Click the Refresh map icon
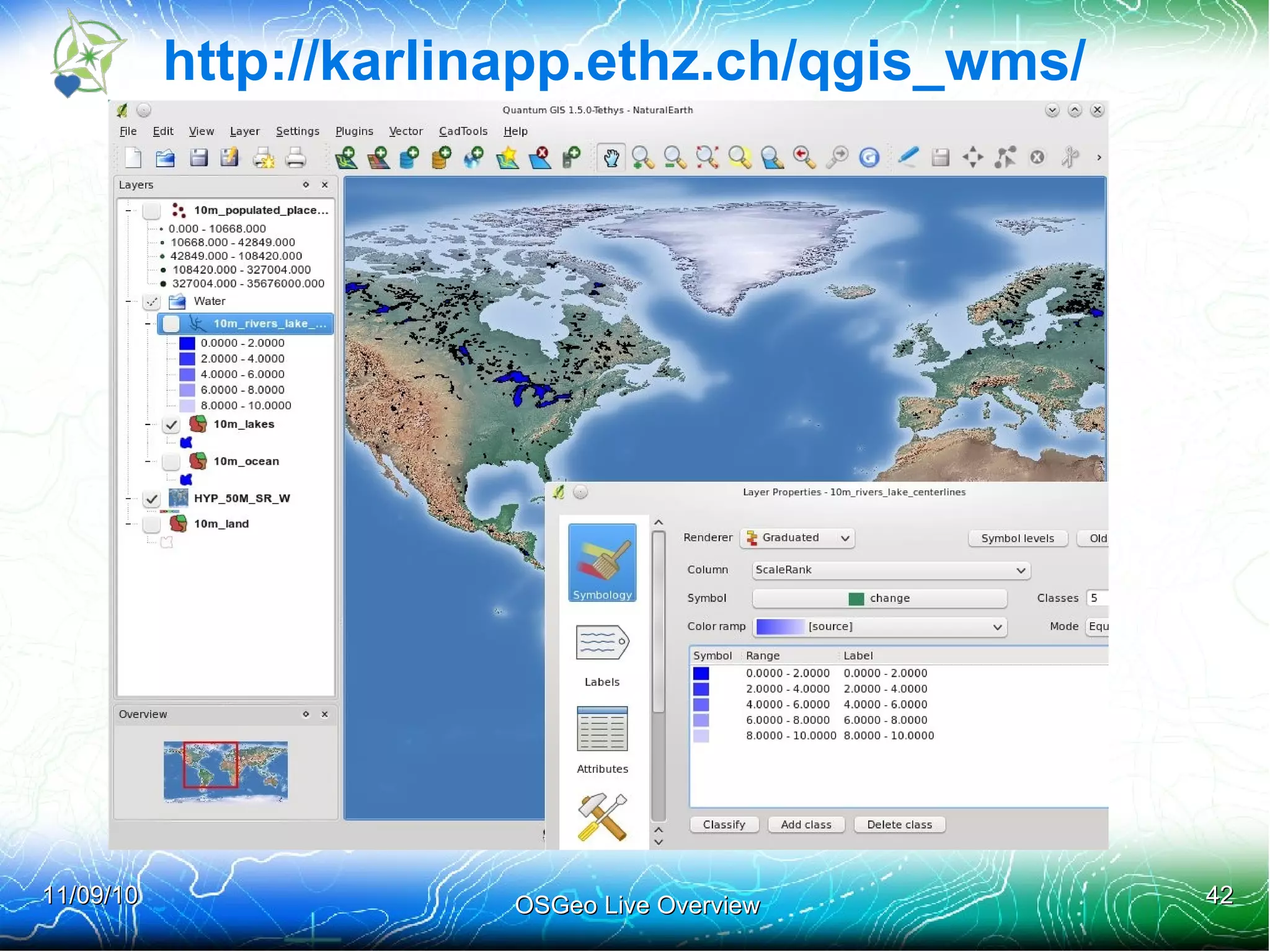Image resolution: width=1270 pixels, height=952 pixels. [869, 158]
